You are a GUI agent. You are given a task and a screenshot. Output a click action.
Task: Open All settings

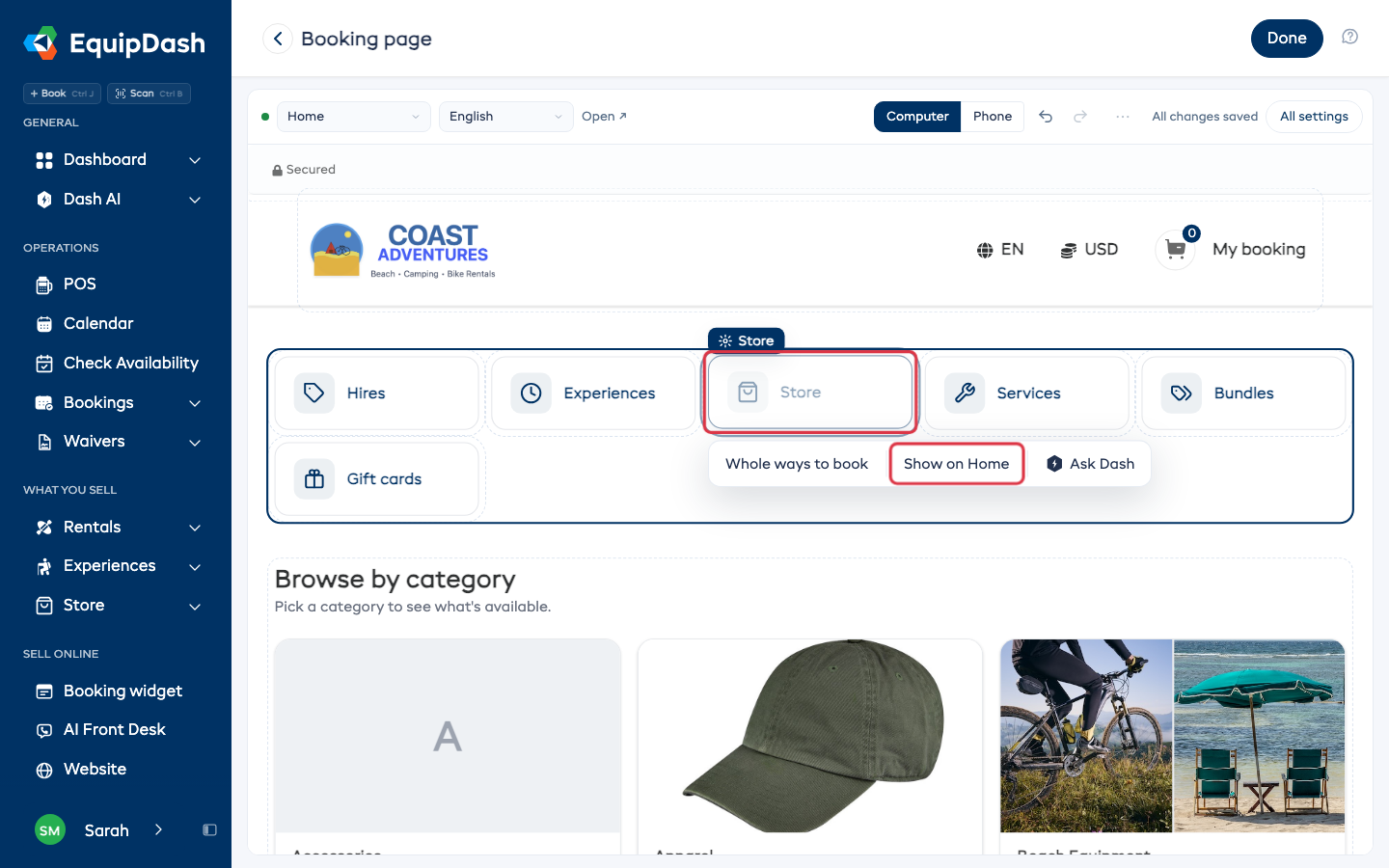[x=1314, y=117]
